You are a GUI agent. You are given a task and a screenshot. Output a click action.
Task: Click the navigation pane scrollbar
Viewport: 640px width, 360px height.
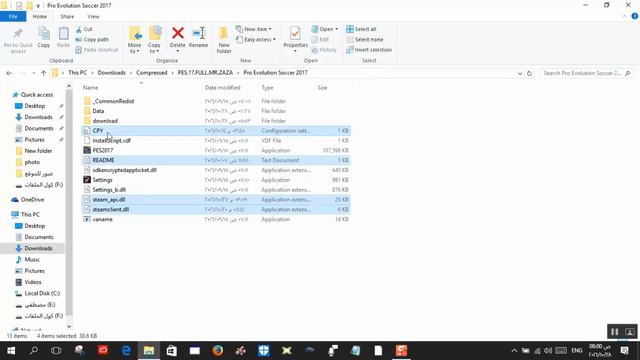69,202
